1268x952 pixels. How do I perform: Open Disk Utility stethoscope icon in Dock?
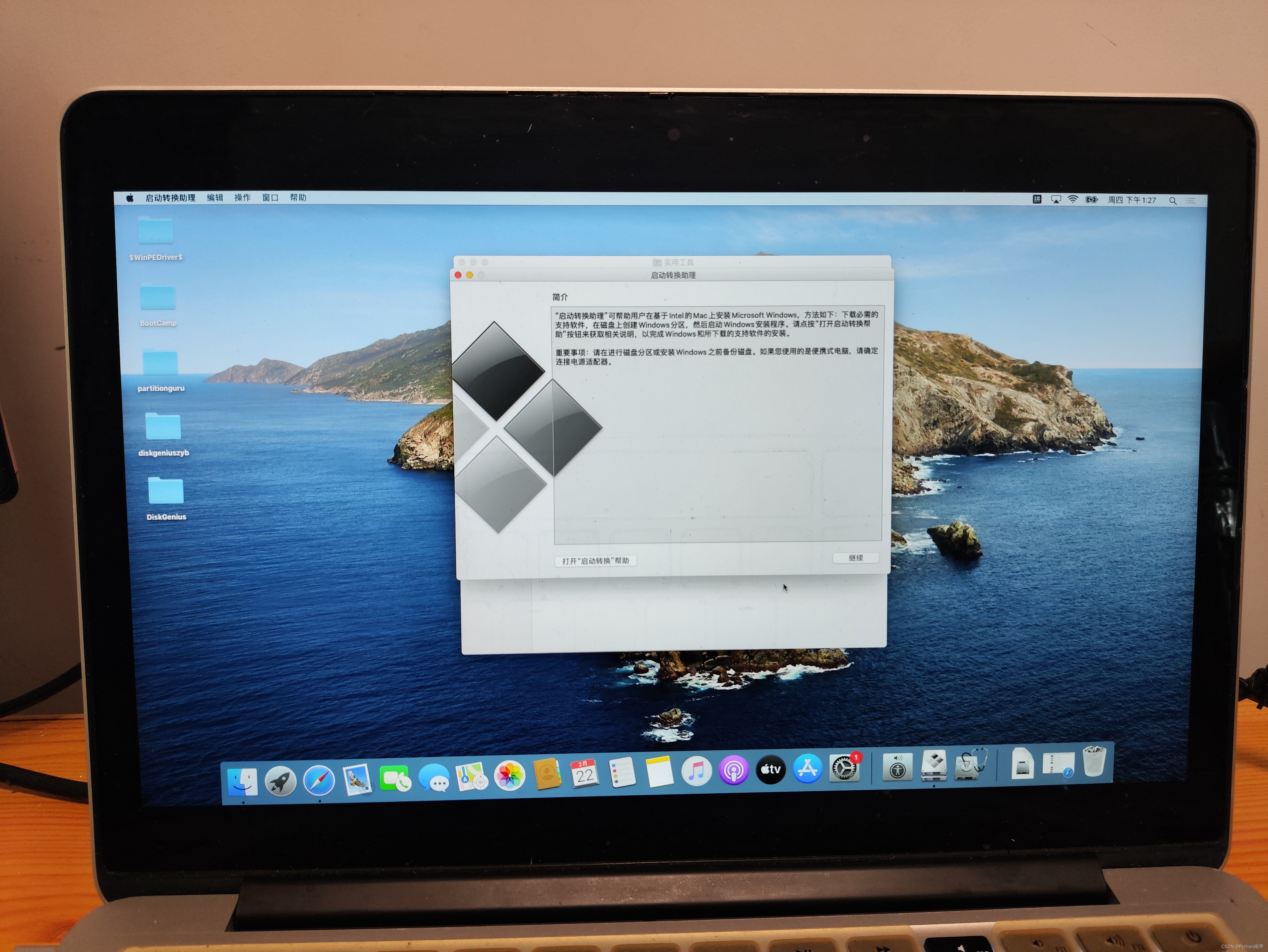(x=970, y=764)
